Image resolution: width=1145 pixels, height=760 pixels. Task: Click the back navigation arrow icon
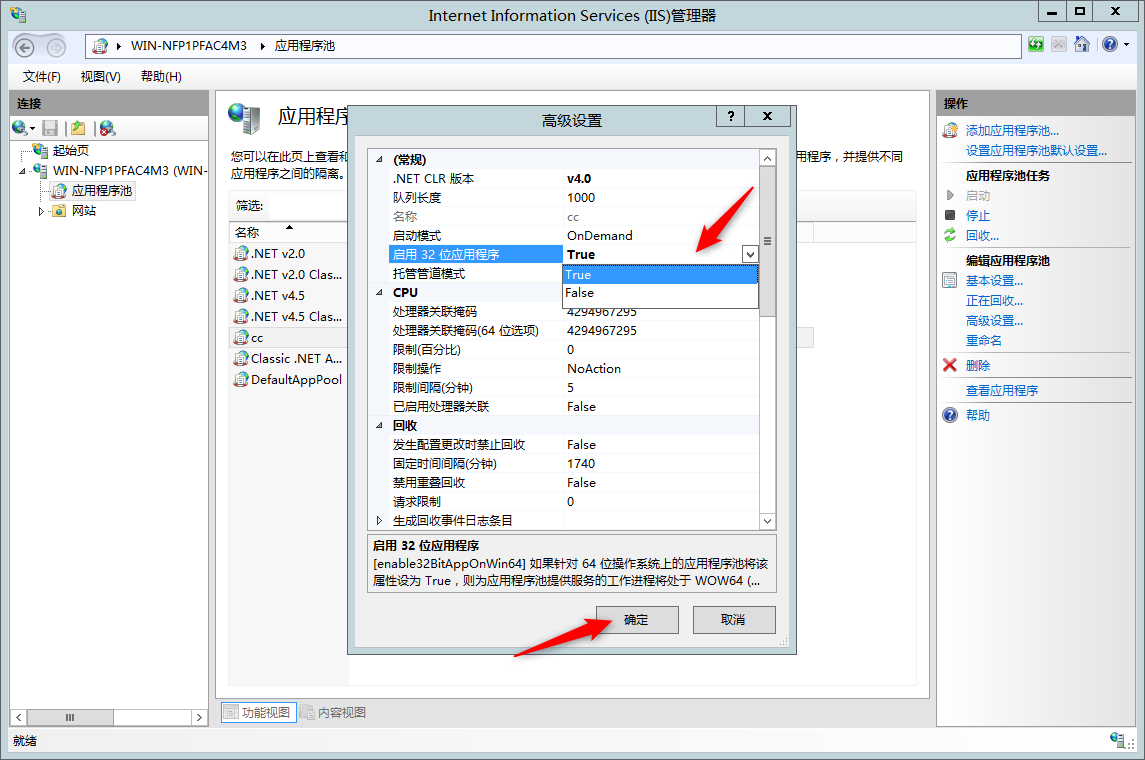(x=25, y=47)
